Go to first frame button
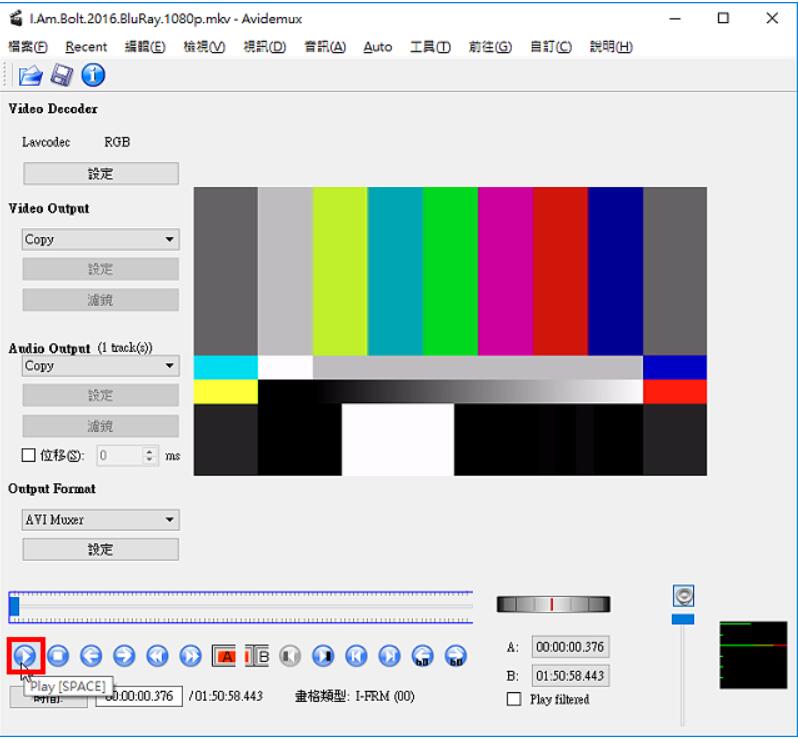 click(x=356, y=656)
